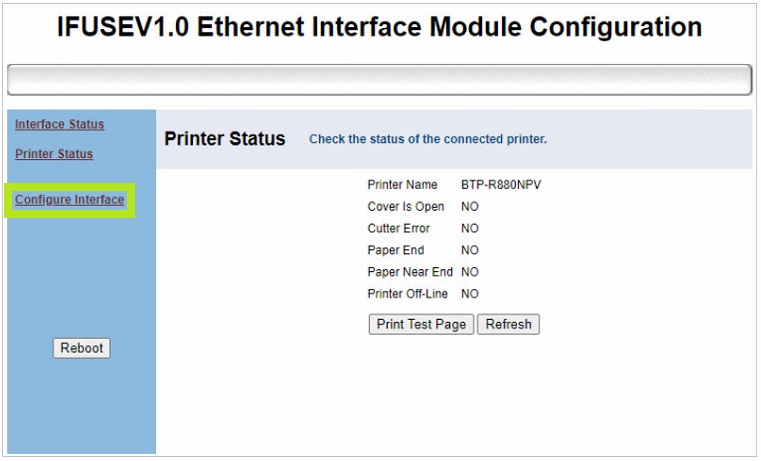Click the empty gray bar below the title

point(379,80)
